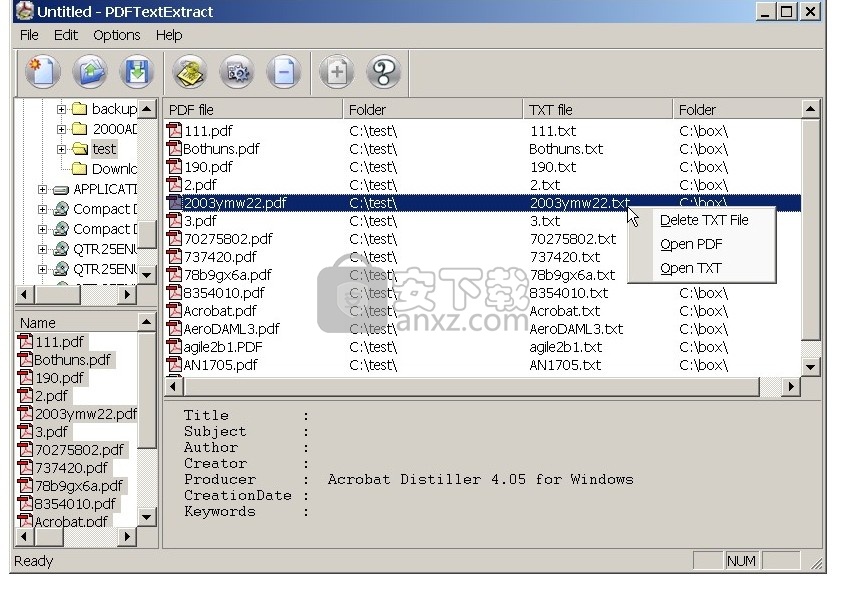Screen dimensions: 850x590
Task: Click the add file plus toolbar icon
Action: tap(337, 72)
